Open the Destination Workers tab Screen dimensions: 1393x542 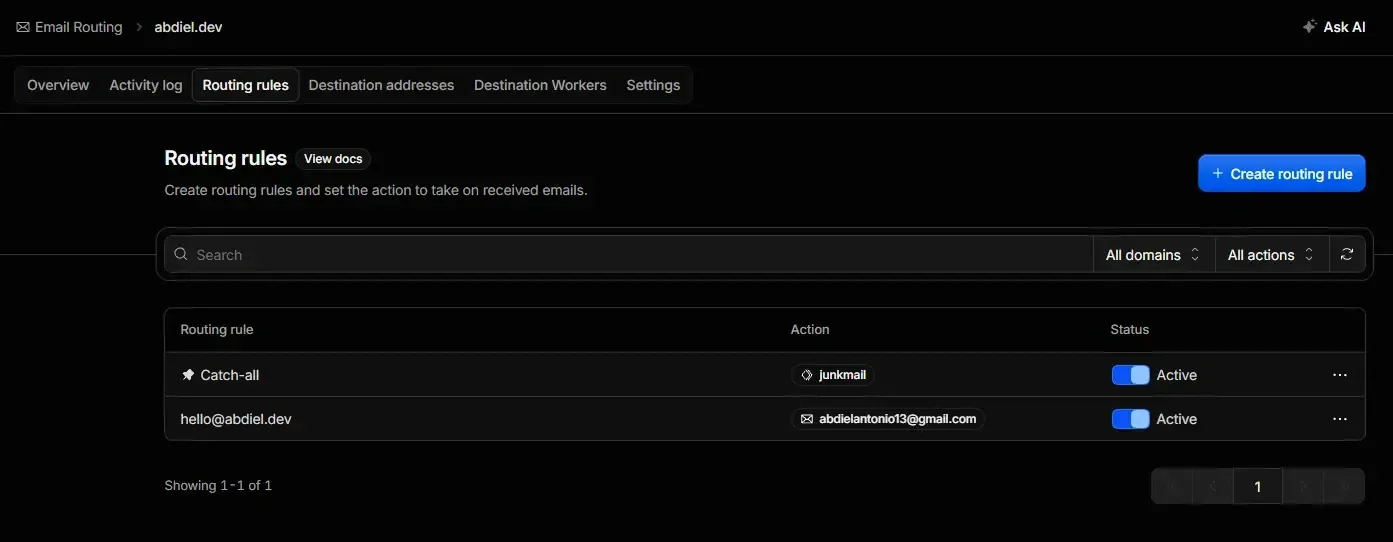540,85
